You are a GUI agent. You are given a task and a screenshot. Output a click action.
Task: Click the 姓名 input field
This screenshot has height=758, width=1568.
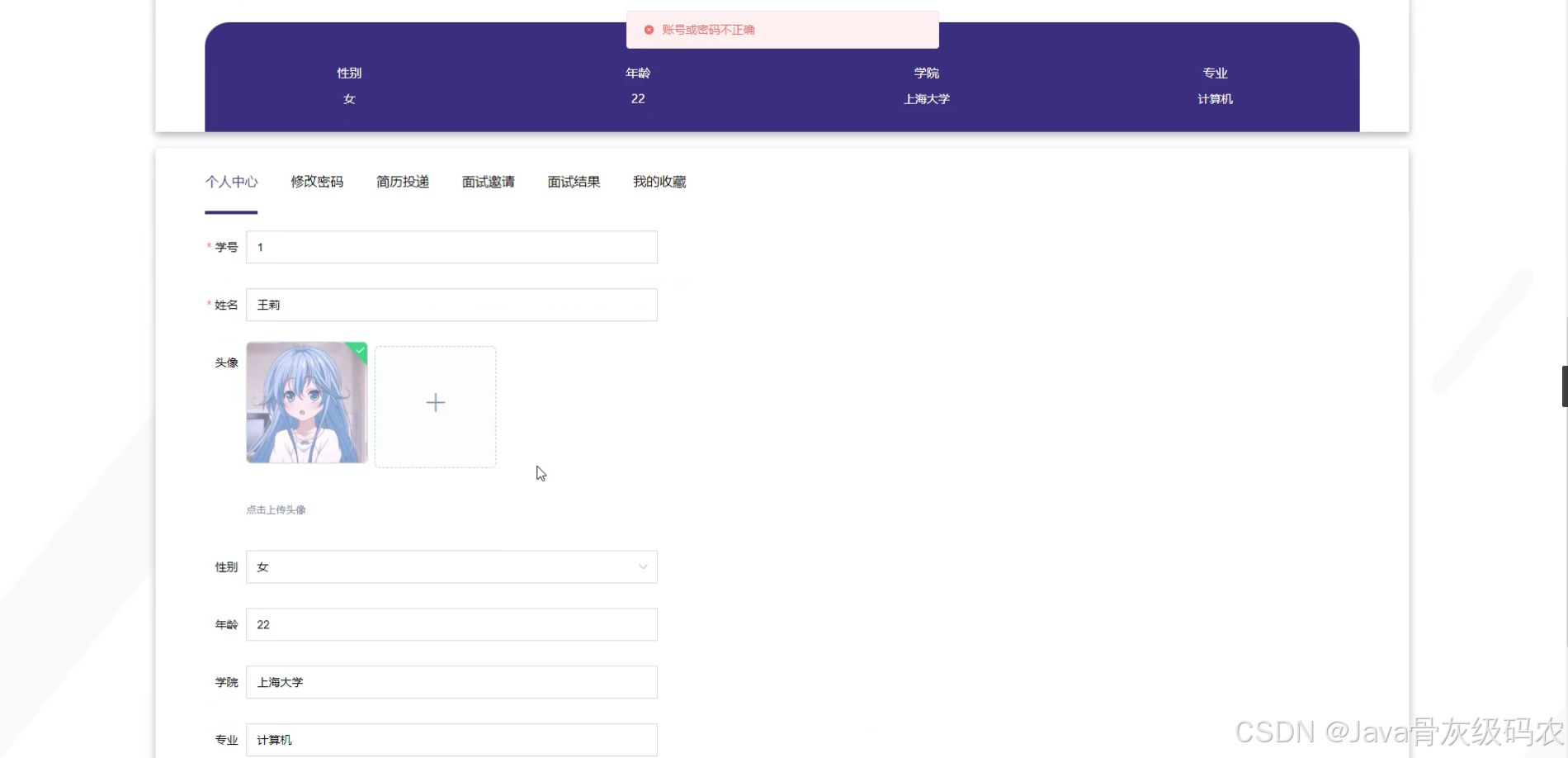[451, 305]
